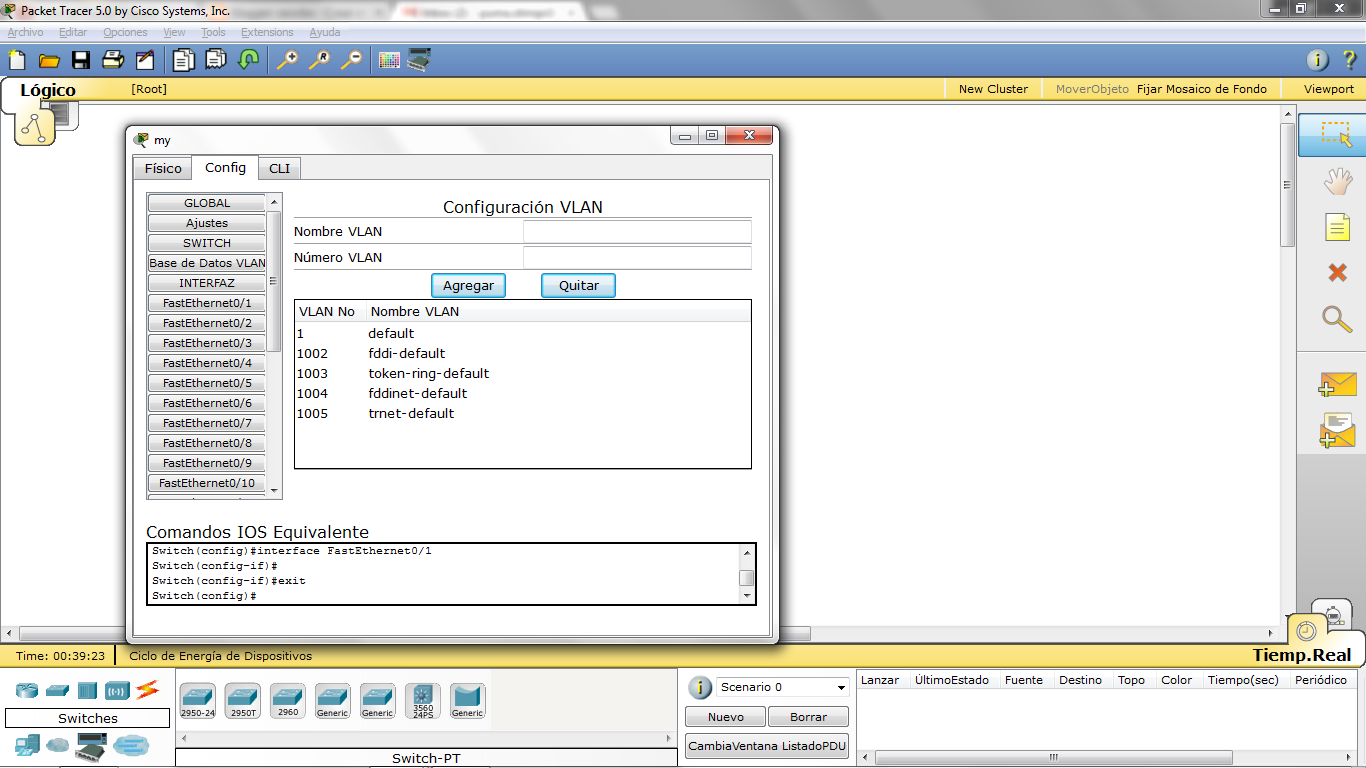This screenshot has width=1366, height=768.
Task: Click the Nombre VLAN input field
Action: [x=637, y=232]
